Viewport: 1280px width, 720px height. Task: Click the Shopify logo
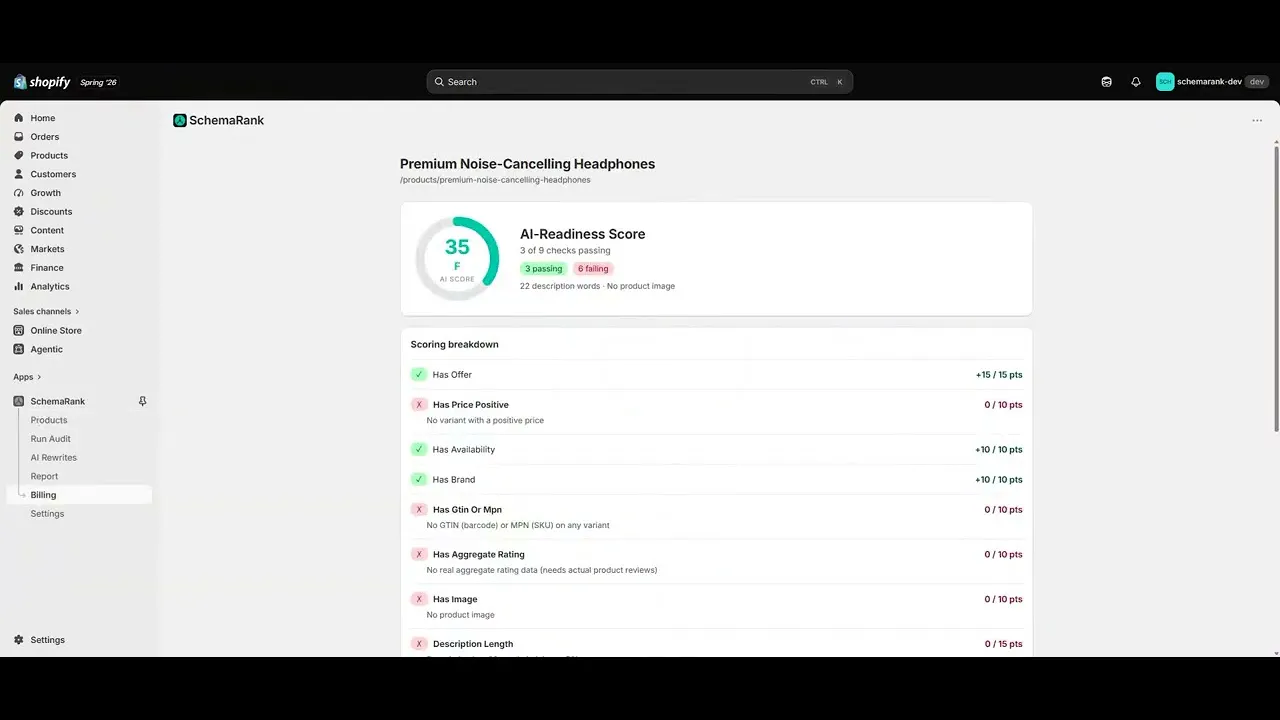click(x=42, y=82)
